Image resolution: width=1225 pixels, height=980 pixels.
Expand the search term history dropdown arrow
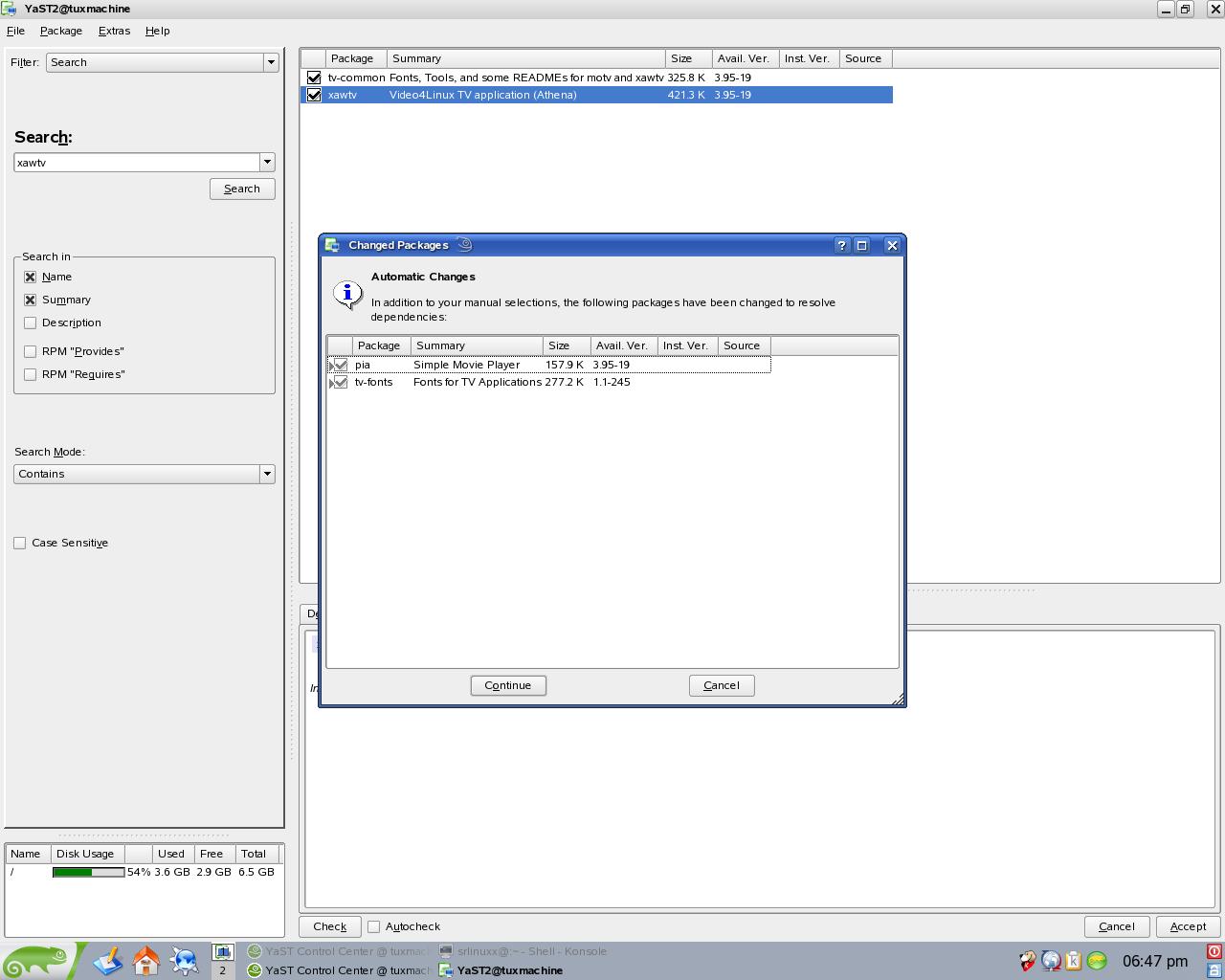(268, 163)
